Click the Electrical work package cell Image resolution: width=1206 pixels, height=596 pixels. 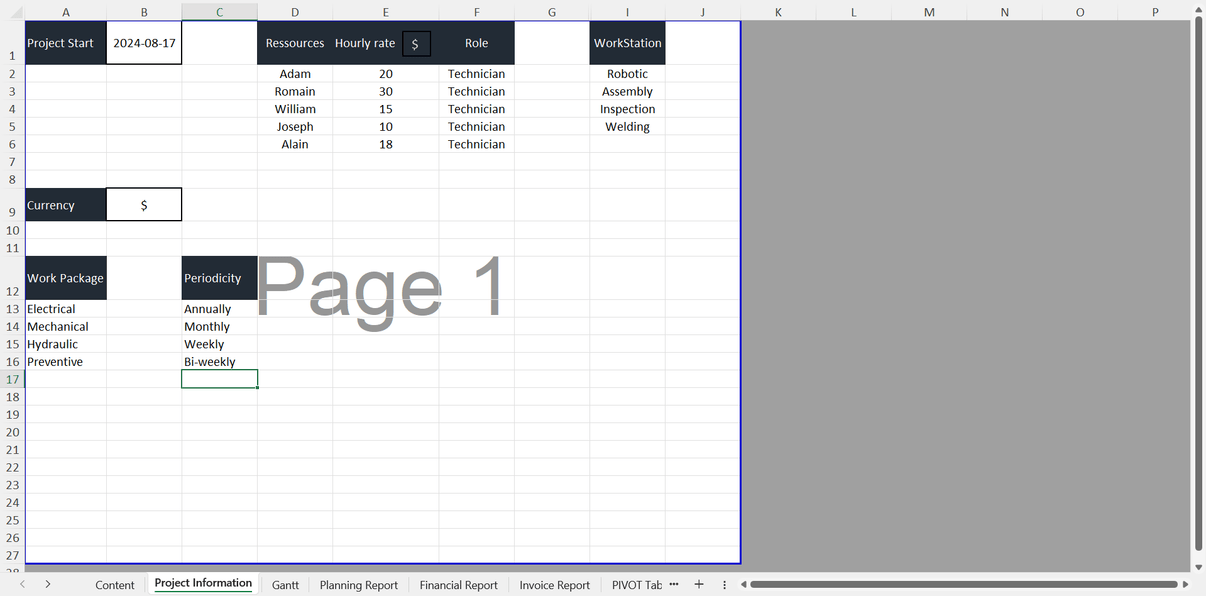pyautogui.click(x=65, y=308)
